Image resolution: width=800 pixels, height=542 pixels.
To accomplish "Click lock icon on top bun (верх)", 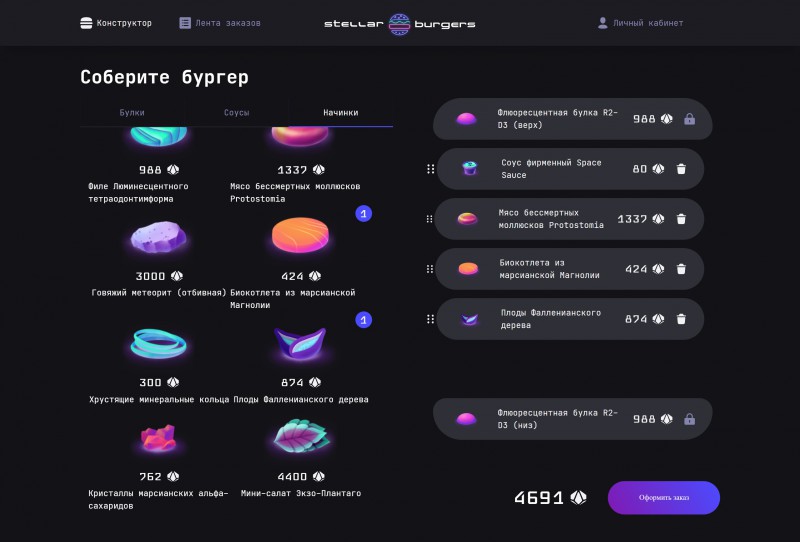I will click(689, 119).
